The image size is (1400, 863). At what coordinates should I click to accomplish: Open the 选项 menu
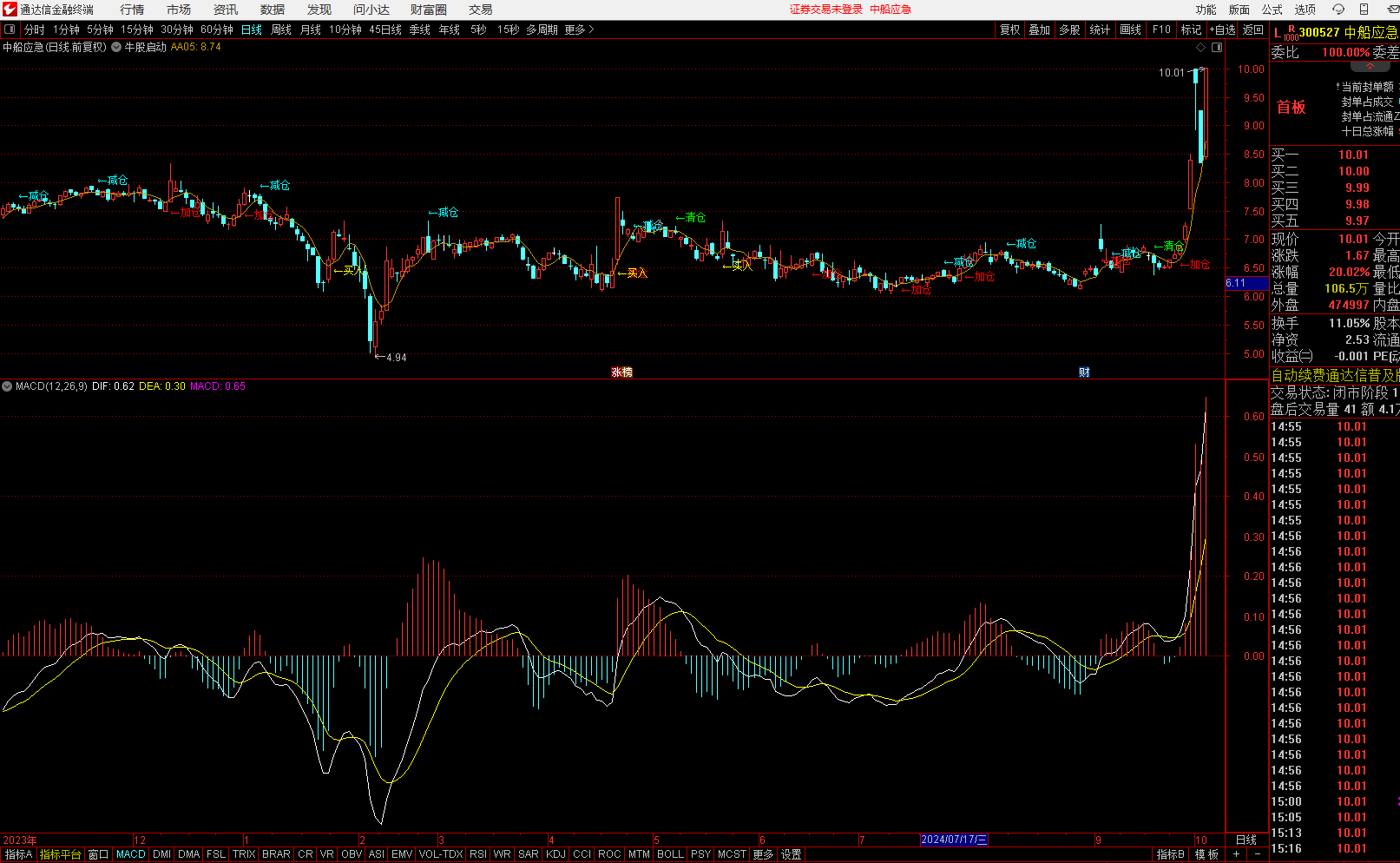pos(1305,10)
